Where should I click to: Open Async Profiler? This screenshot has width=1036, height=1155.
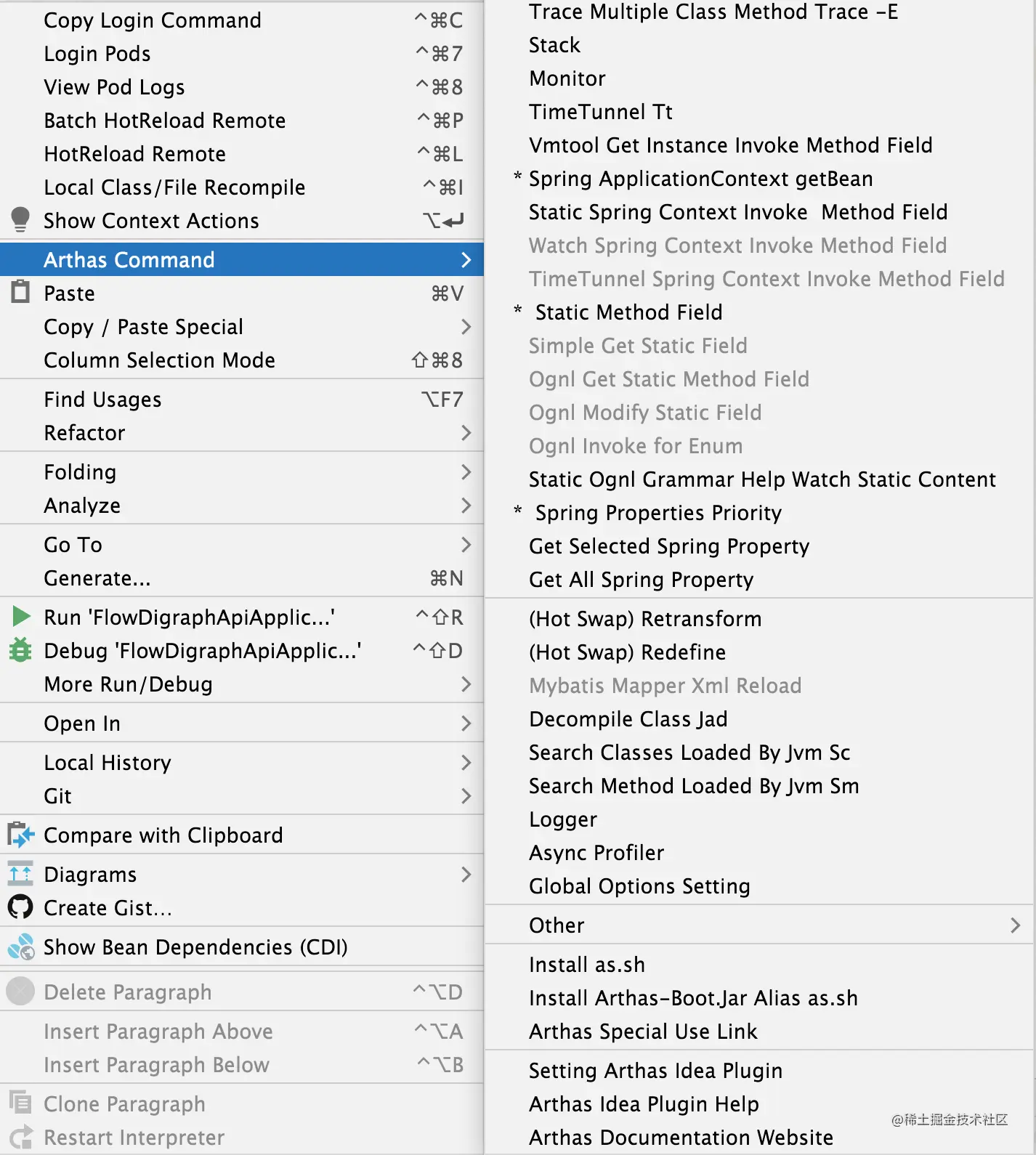coord(759,853)
